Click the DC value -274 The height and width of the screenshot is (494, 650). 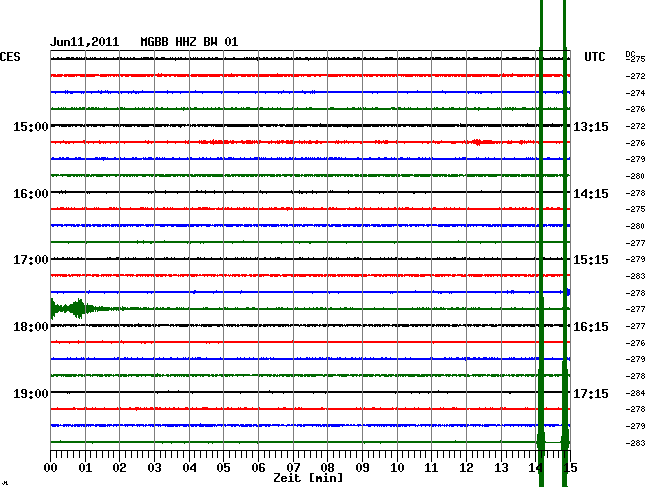635,93
